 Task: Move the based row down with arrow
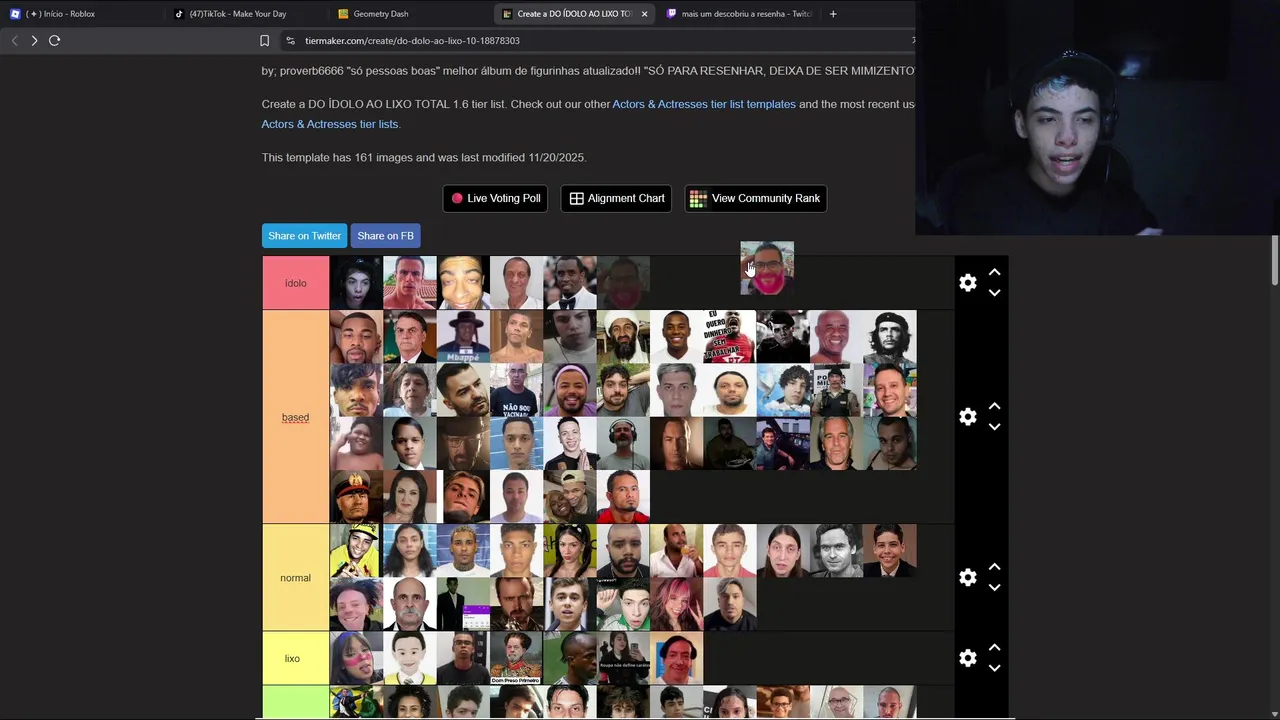click(x=994, y=427)
